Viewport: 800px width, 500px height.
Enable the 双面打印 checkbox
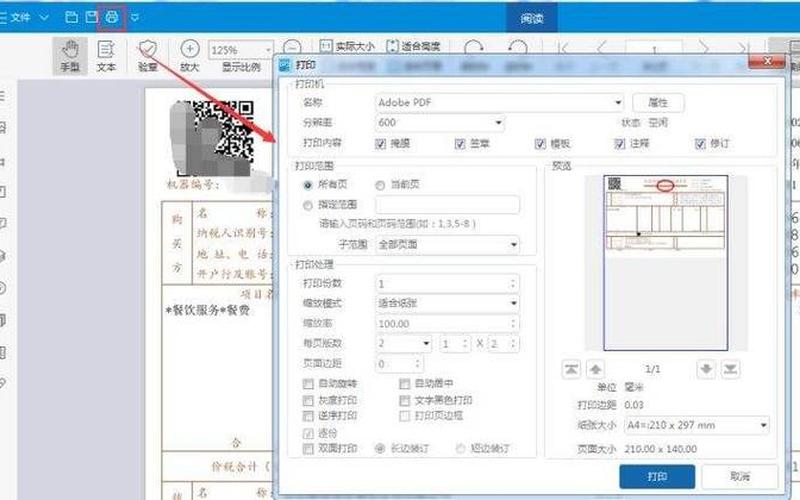308,449
